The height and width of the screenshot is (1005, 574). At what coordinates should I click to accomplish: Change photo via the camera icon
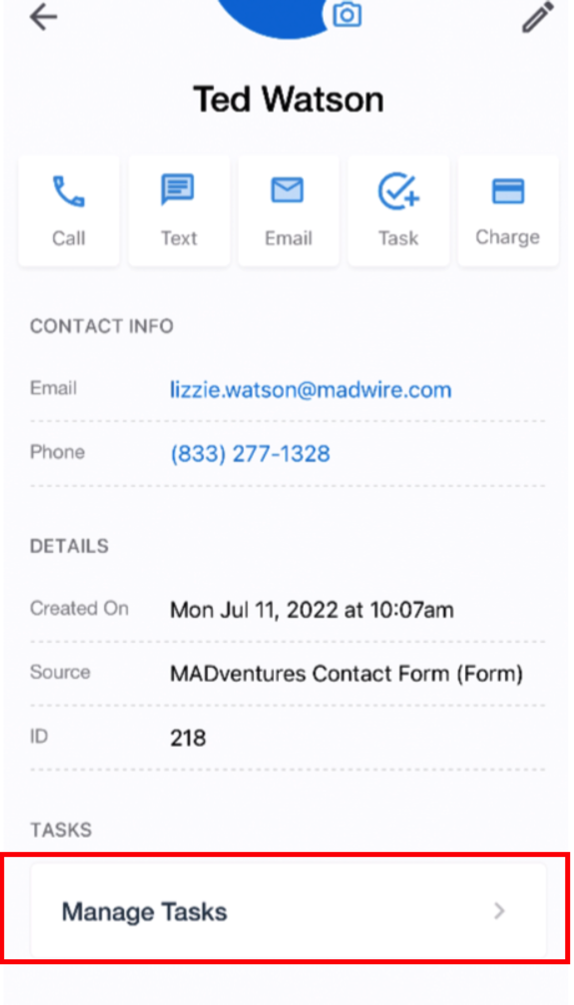347,13
